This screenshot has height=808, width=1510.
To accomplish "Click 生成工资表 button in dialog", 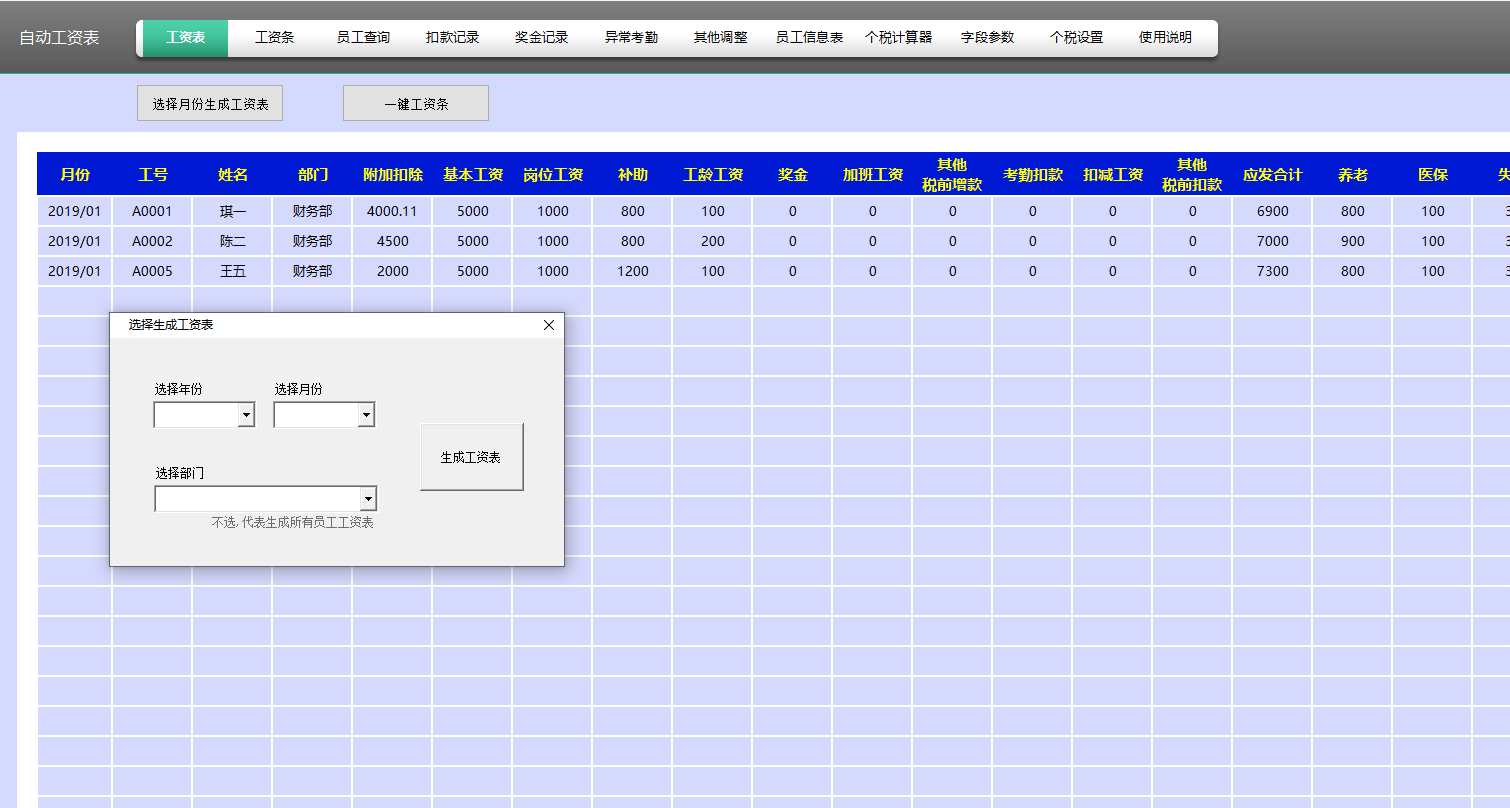I will tap(471, 457).
